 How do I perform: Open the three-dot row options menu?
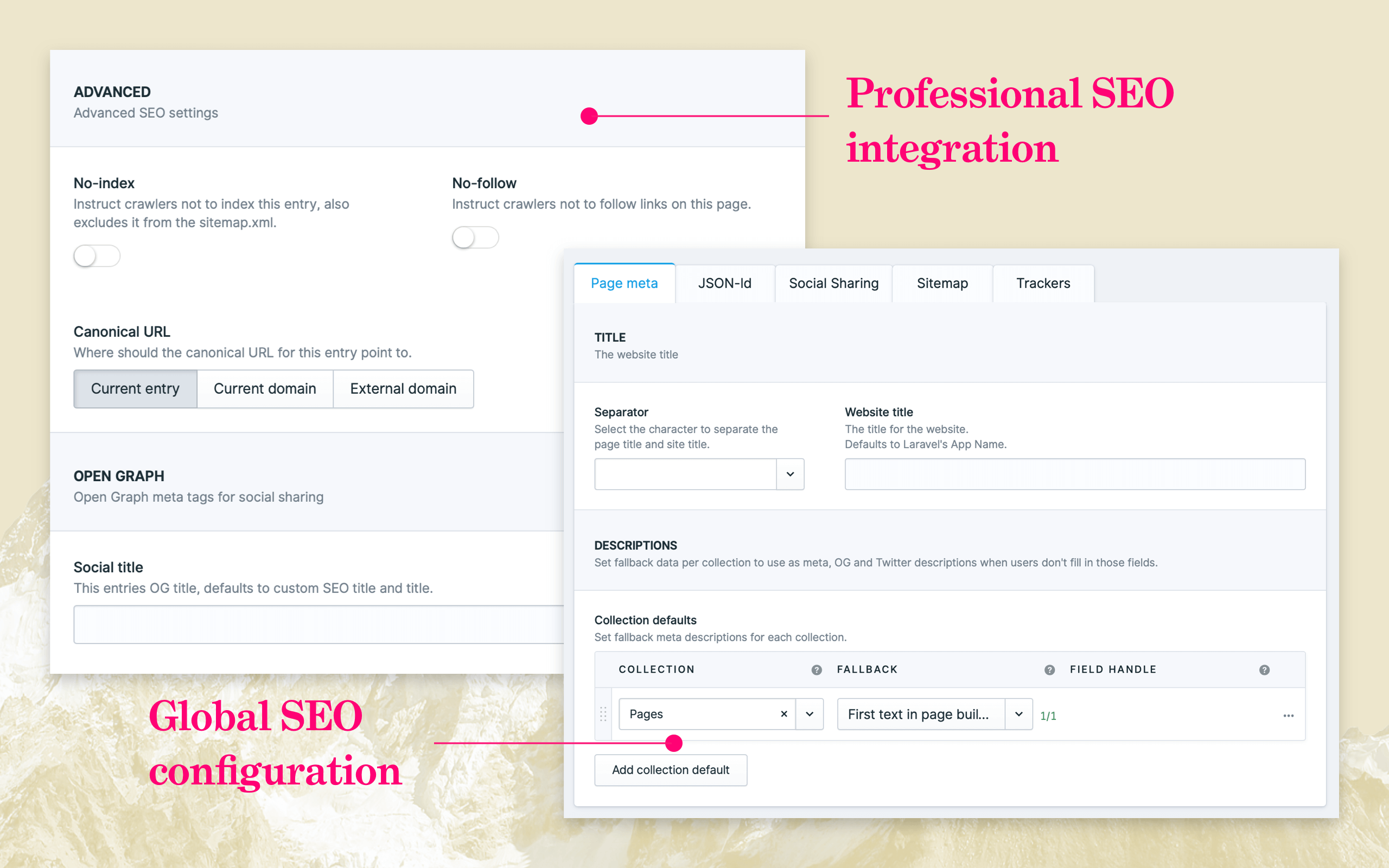(x=1288, y=716)
